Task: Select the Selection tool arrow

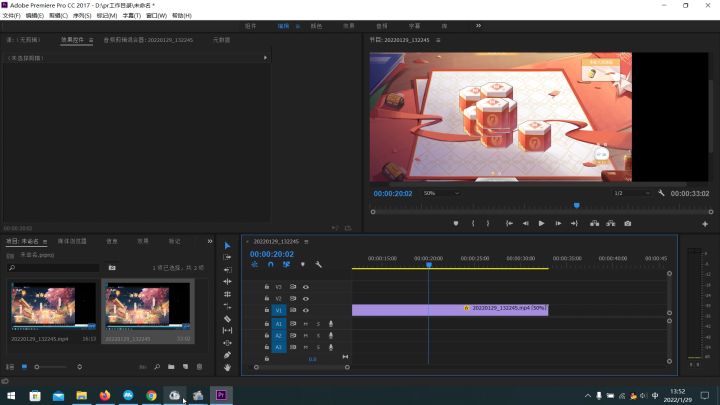Action: click(227, 246)
